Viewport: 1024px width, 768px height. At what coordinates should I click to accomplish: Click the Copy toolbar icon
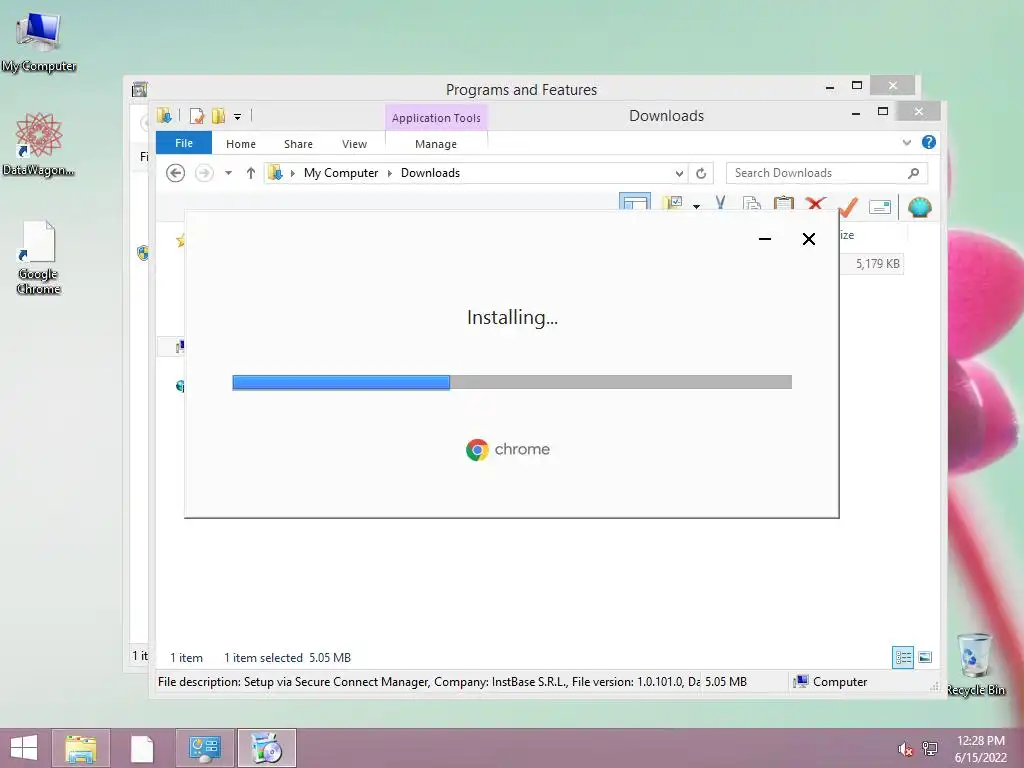[752, 203]
